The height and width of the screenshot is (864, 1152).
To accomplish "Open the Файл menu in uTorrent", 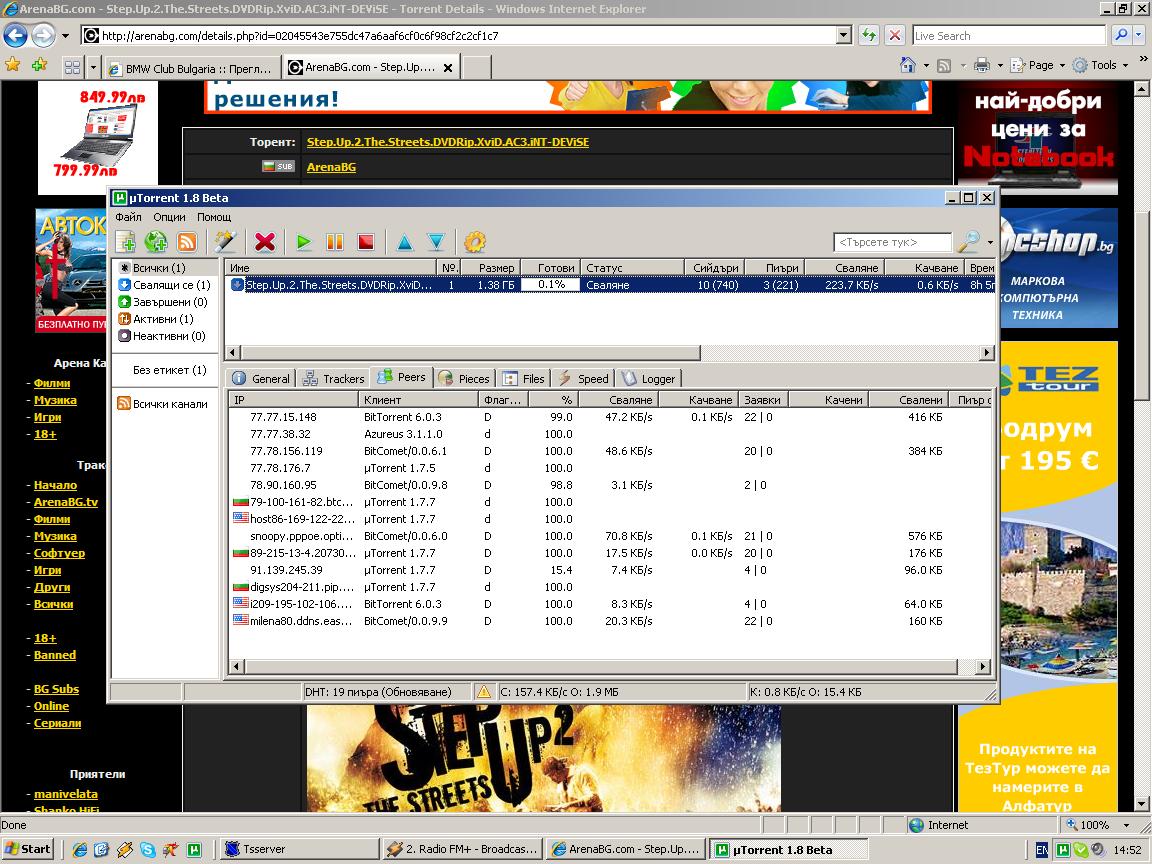I will 129,217.
